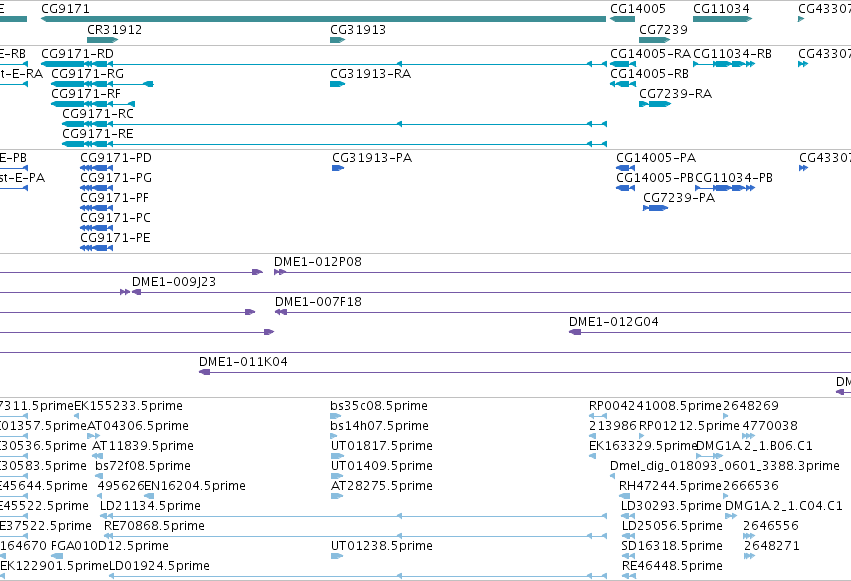The image size is (851, 581).
Task: Select transcript CG14005-RB
Action: [622, 84]
